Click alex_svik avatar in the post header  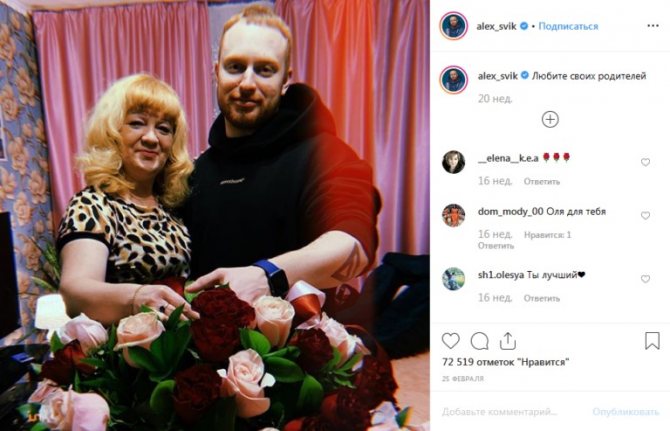coord(453,26)
